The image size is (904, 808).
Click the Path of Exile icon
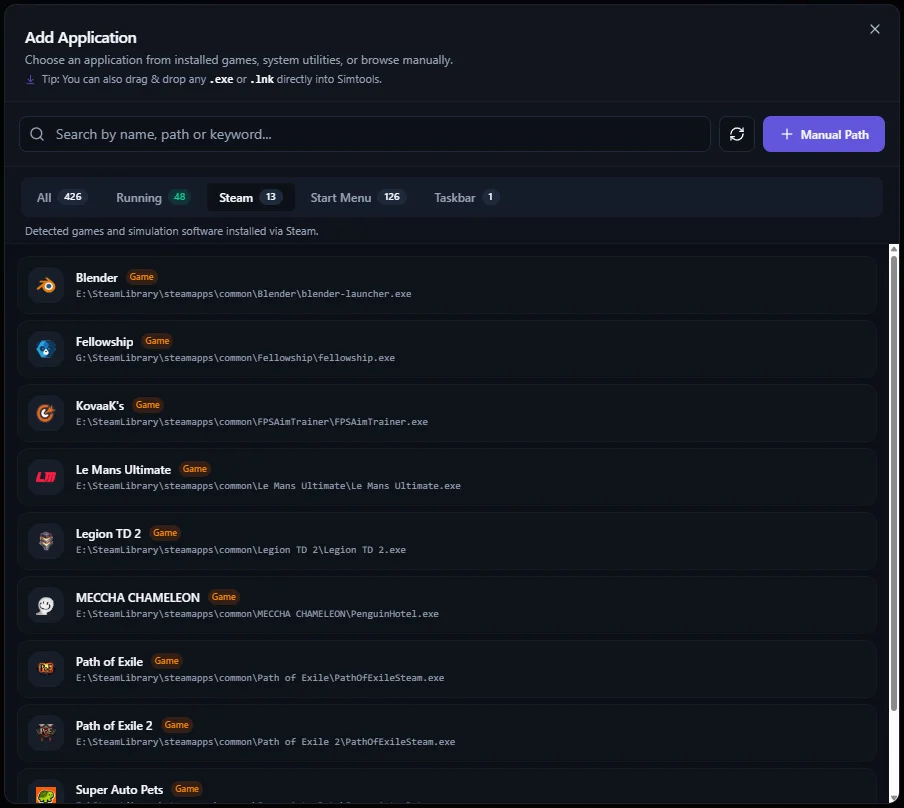point(46,669)
